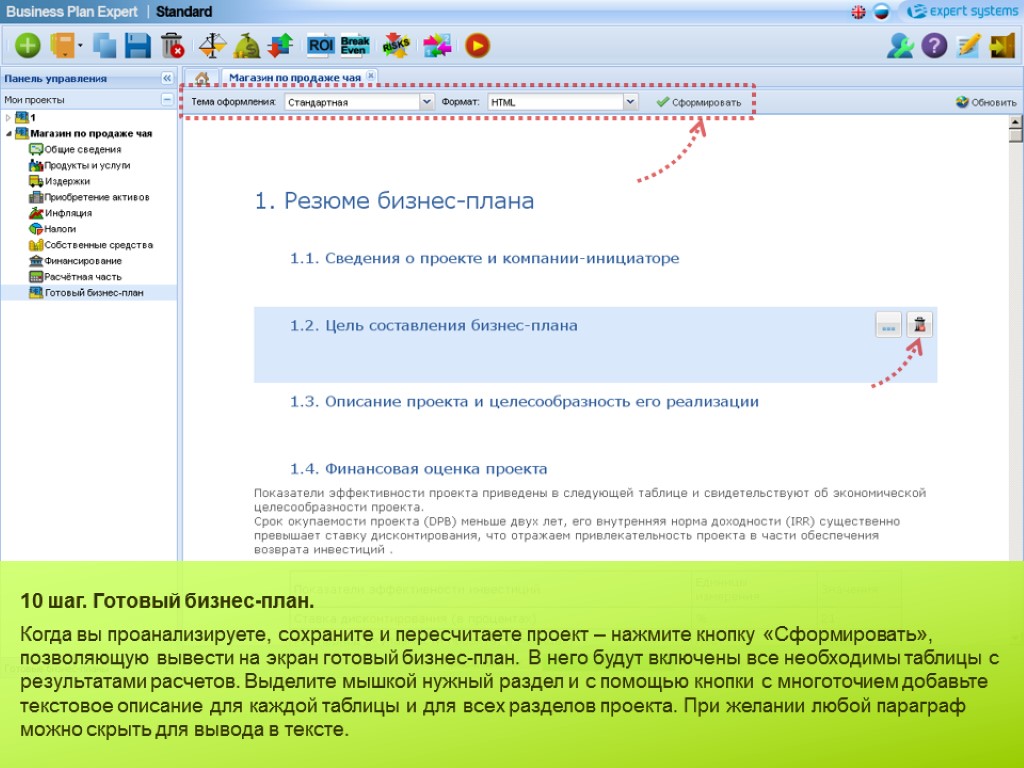
Task: Open help via purple question mark icon
Action: coord(935,46)
